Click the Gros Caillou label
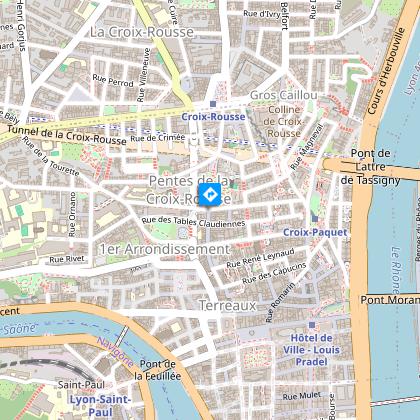The image size is (420, 420). pos(284,95)
